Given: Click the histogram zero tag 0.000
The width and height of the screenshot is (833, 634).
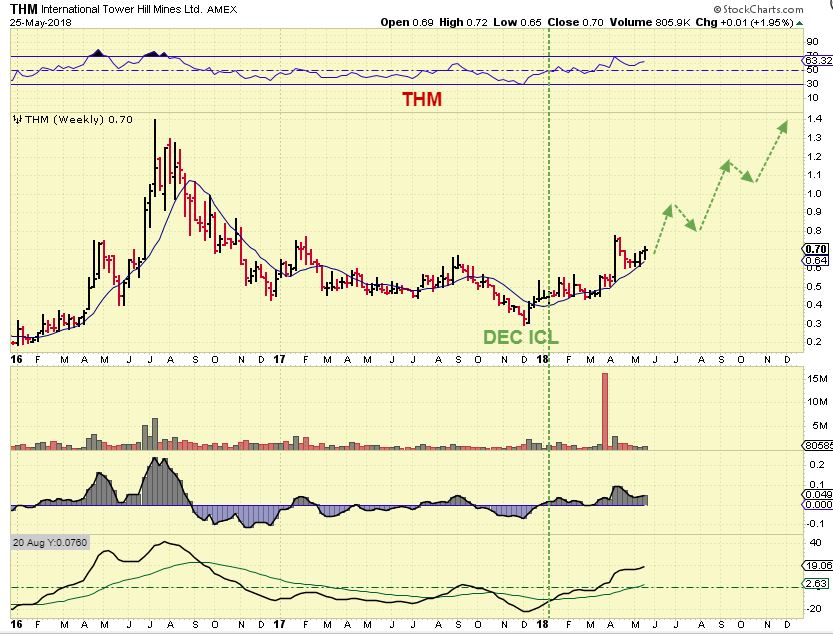Looking at the screenshot, I should point(817,504).
